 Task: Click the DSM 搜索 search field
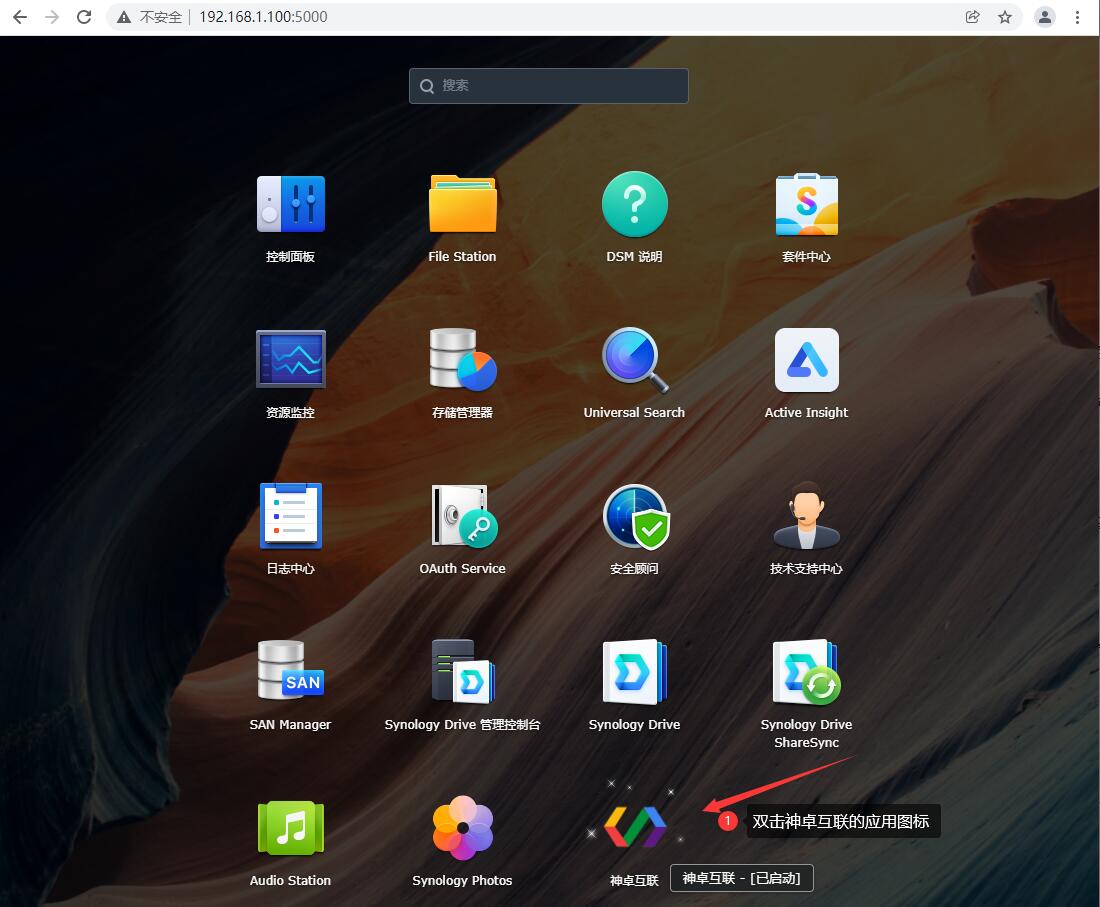click(x=549, y=86)
